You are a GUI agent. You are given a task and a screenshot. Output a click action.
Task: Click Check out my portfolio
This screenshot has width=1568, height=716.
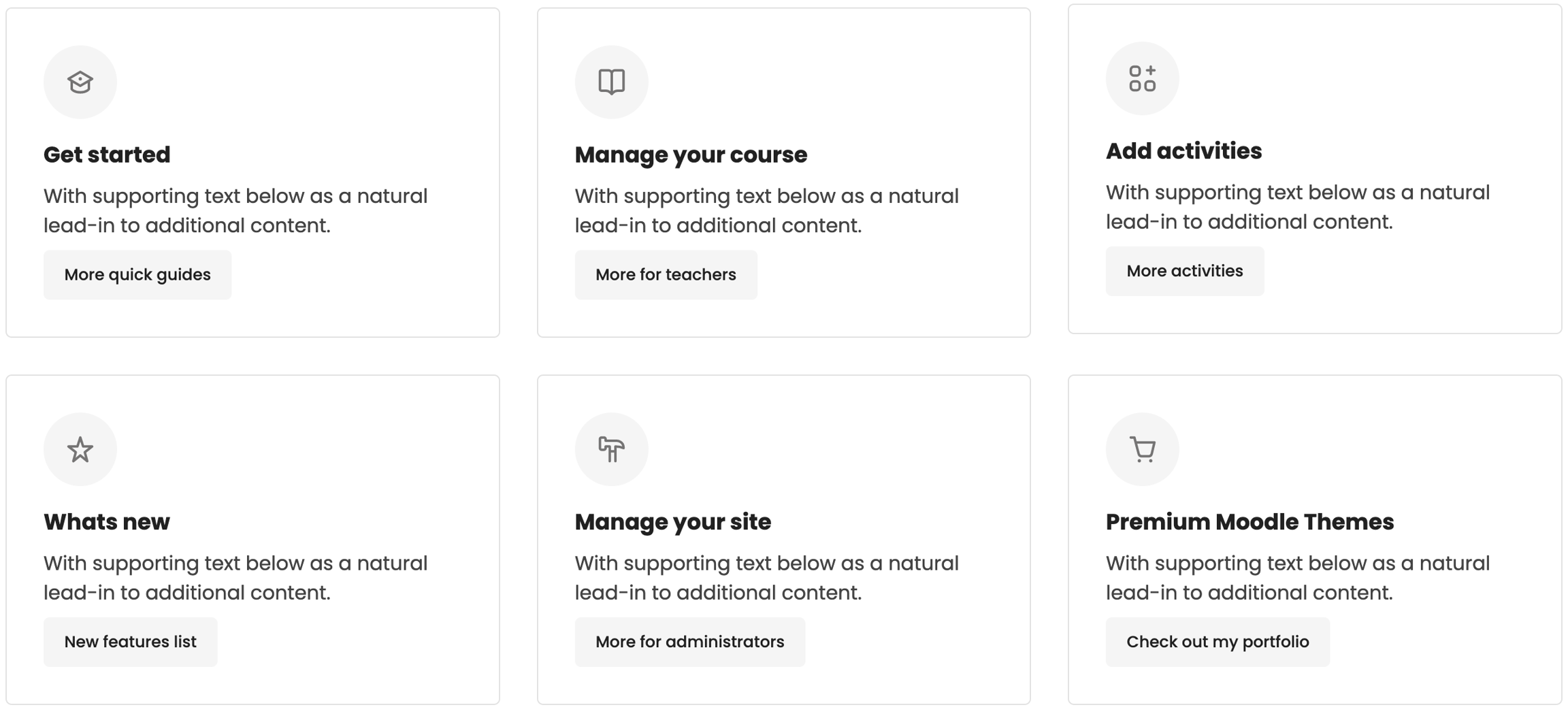[x=1217, y=642]
